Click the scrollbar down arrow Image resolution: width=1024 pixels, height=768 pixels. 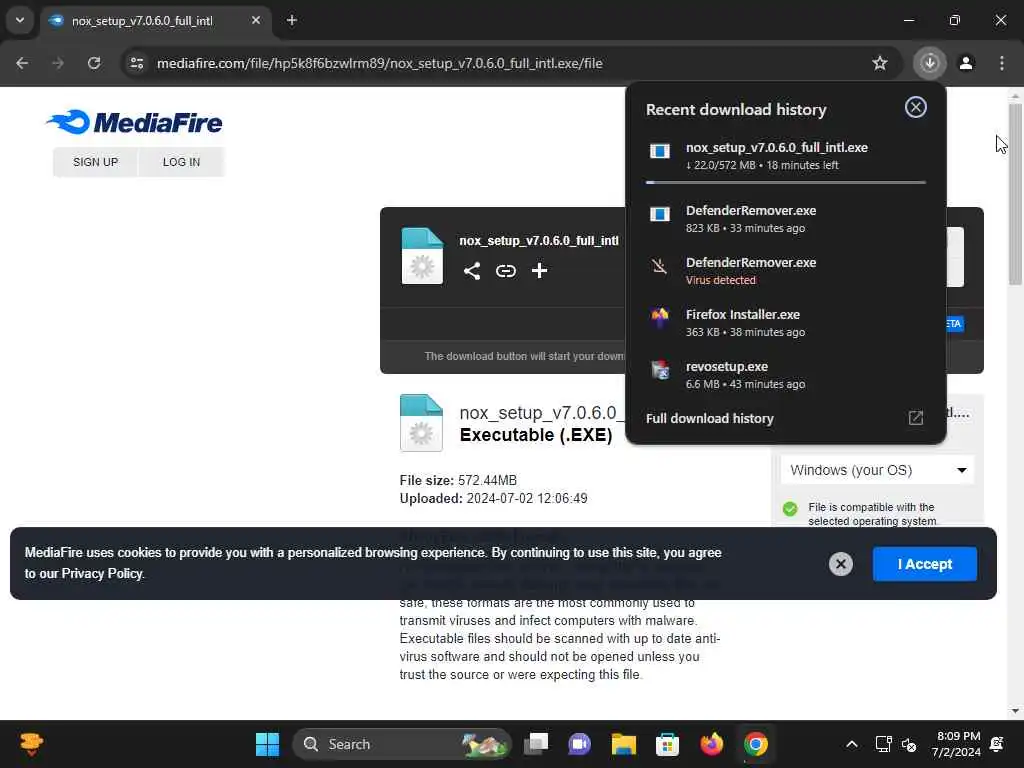(x=1015, y=711)
